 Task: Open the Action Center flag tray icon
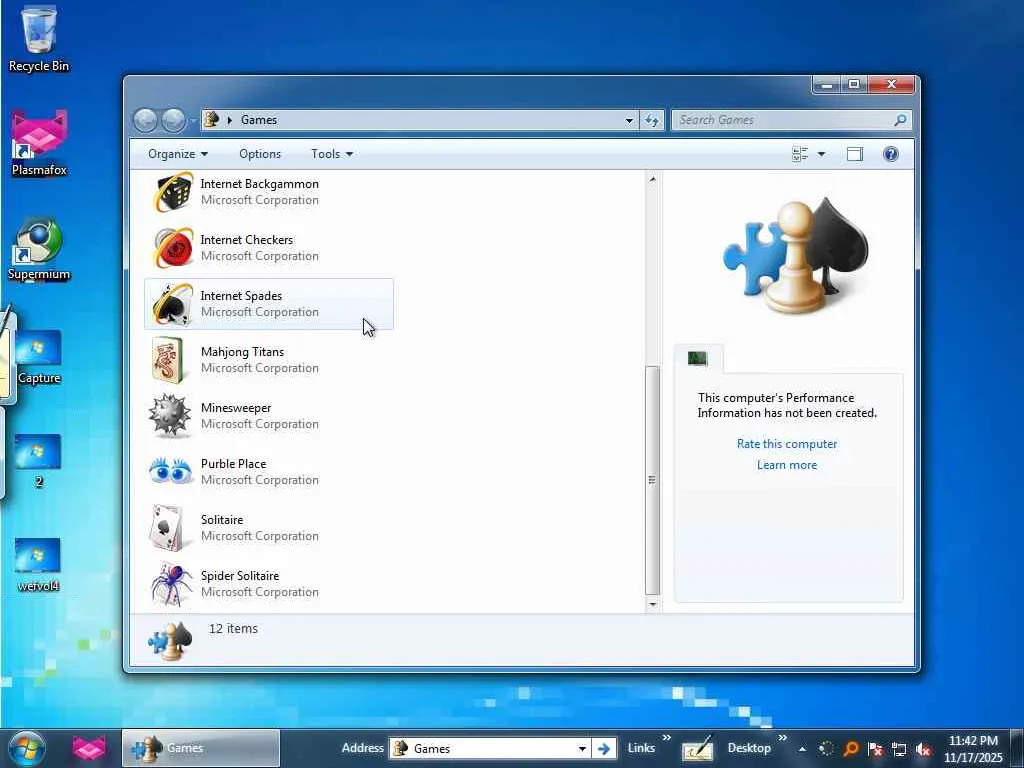point(875,750)
